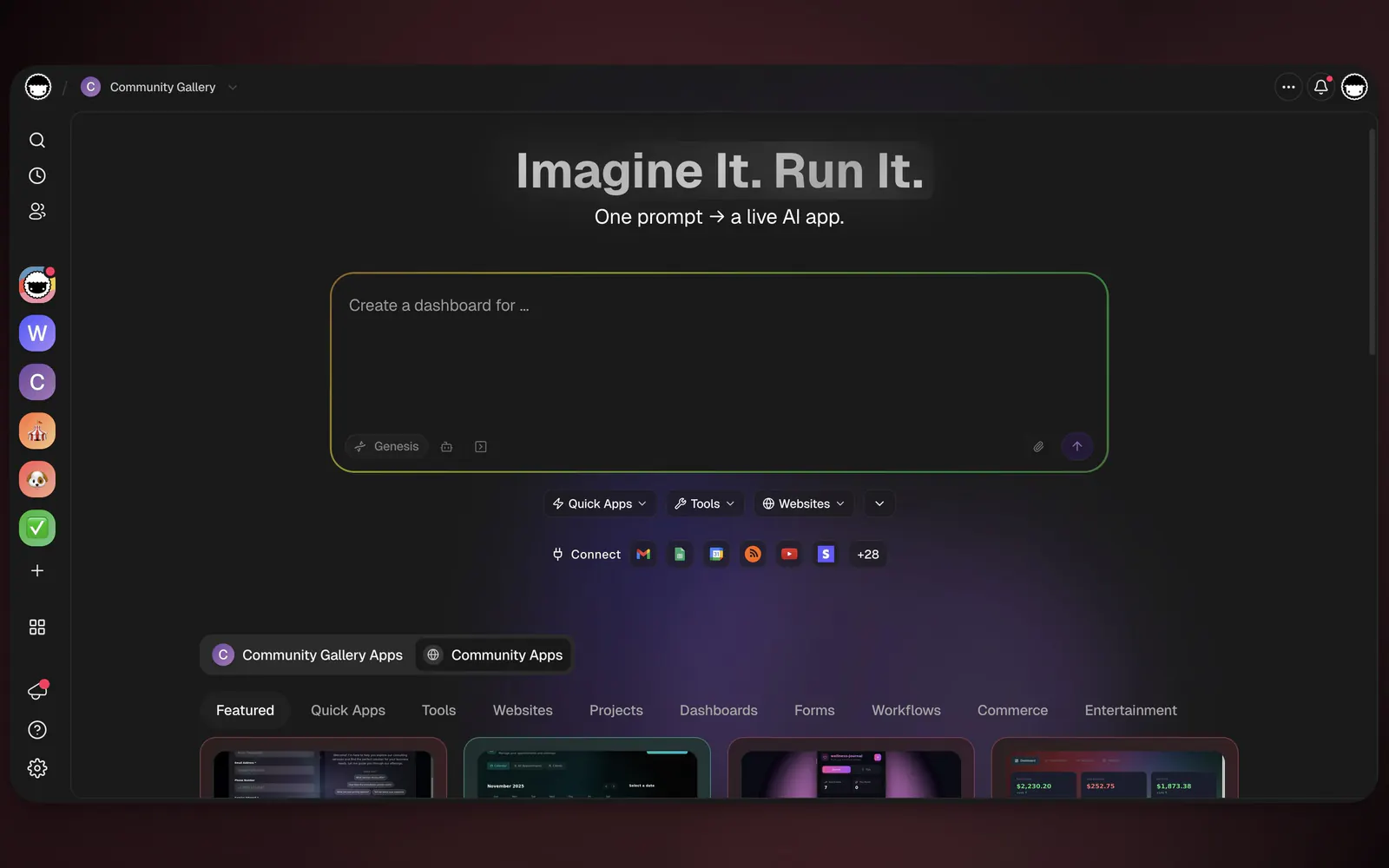Submit the prompt with the arrow button
The width and height of the screenshot is (1389, 868).
(1077, 447)
